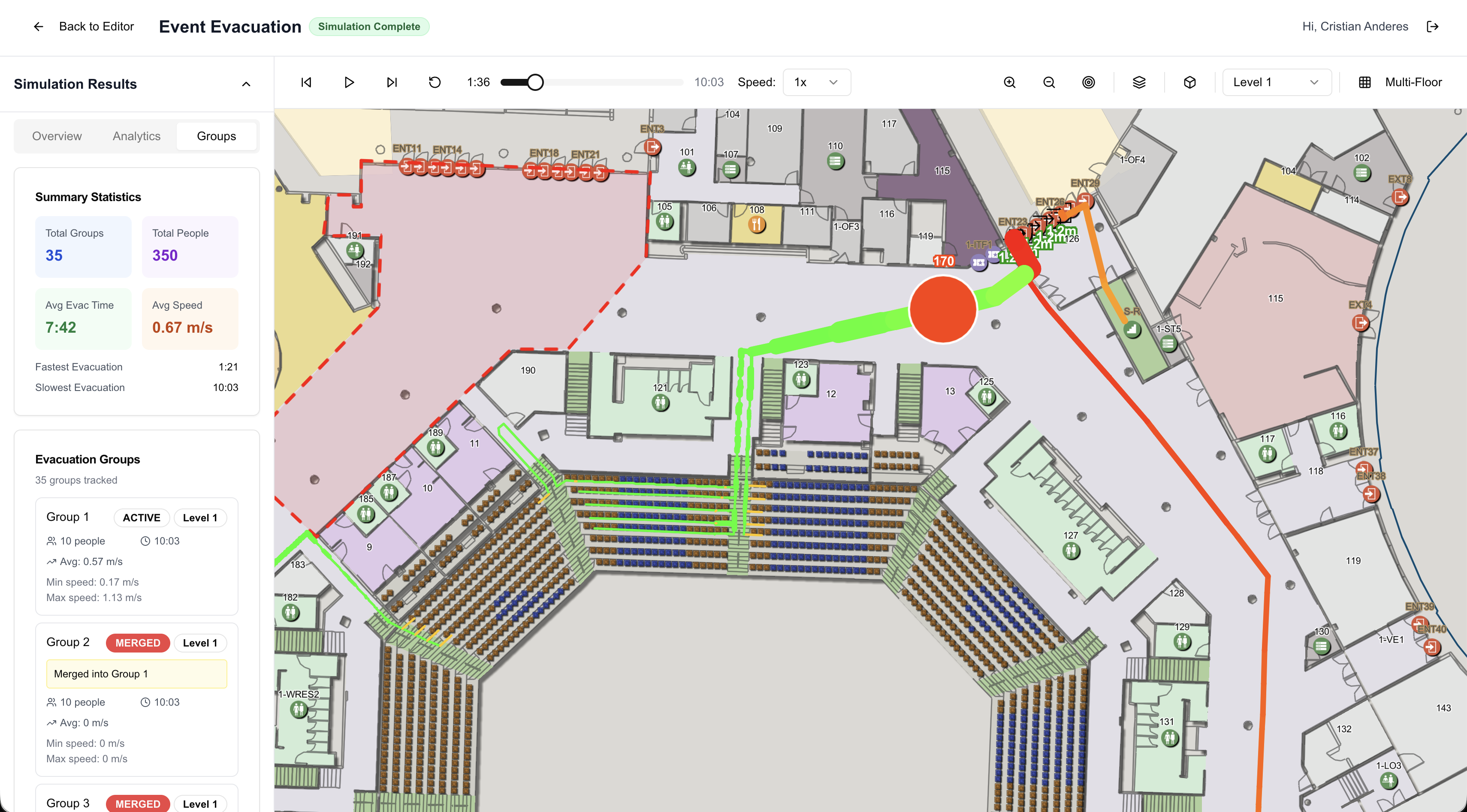The image size is (1467, 812).
Task: Skip to end of simulation playback
Action: [392, 82]
